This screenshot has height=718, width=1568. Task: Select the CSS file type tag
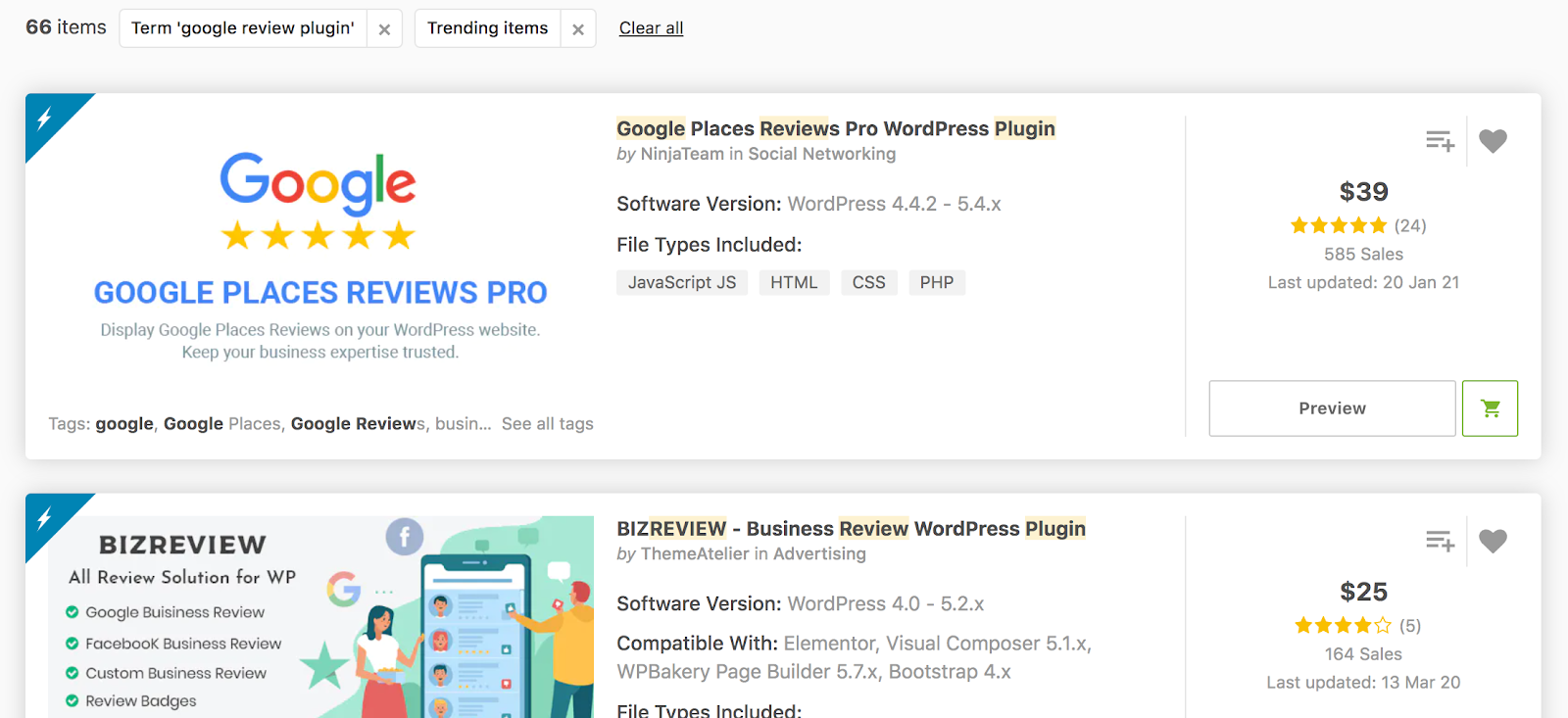point(868,282)
